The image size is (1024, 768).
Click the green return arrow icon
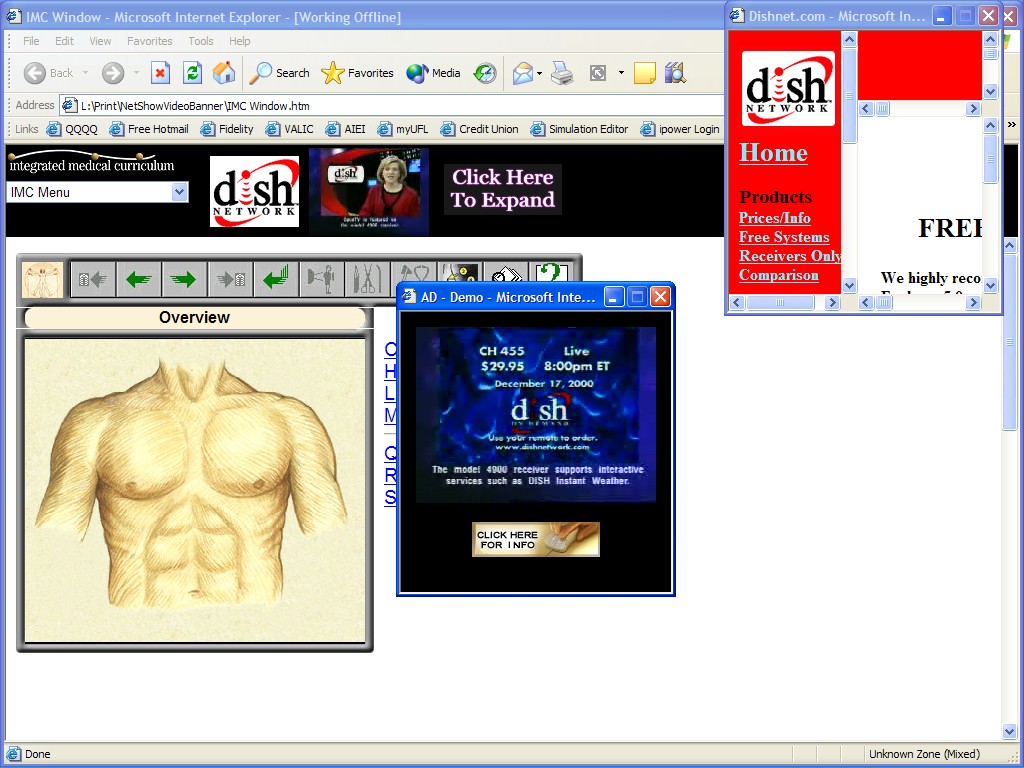[276, 280]
